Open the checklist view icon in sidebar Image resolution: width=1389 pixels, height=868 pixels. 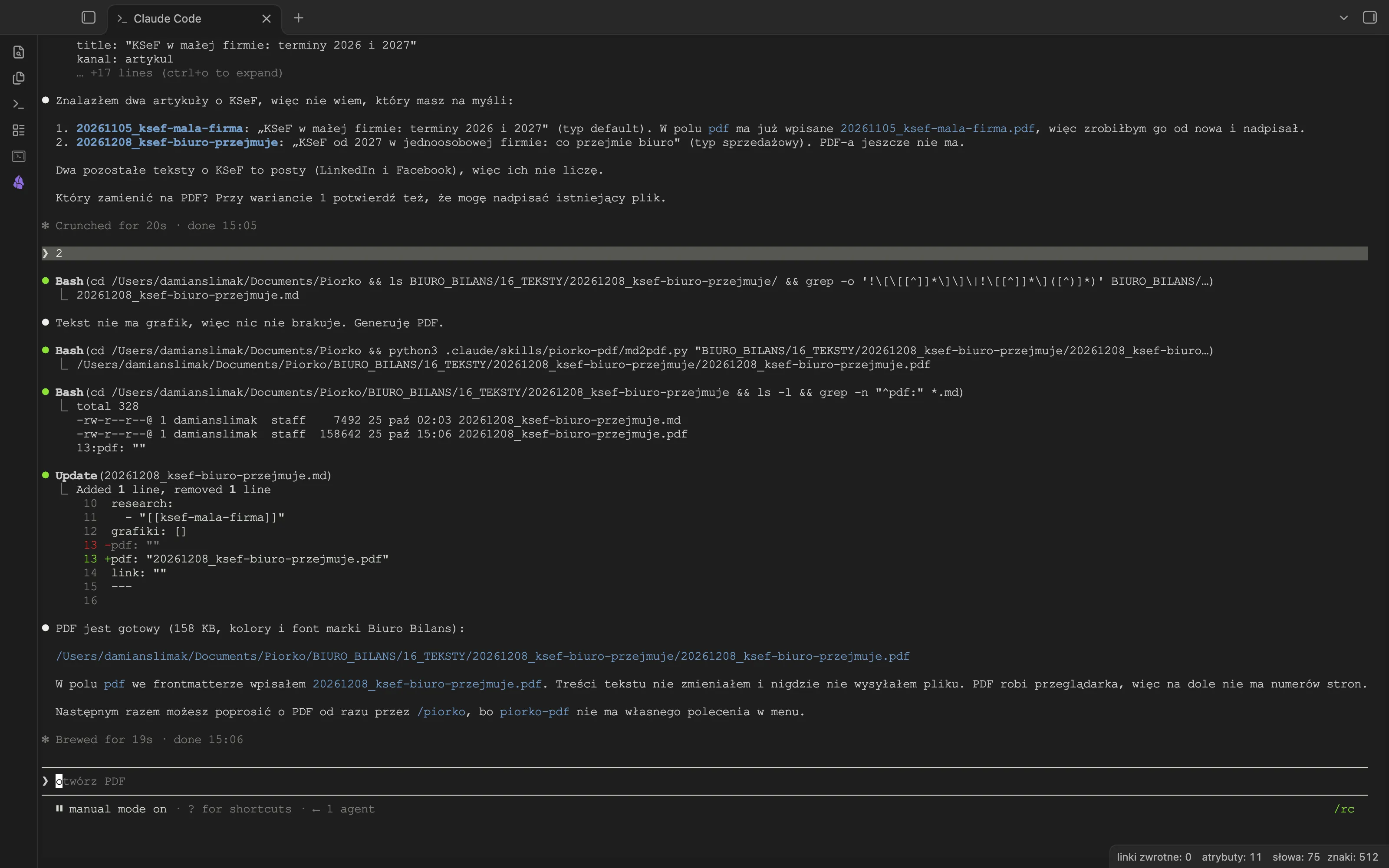[x=18, y=130]
